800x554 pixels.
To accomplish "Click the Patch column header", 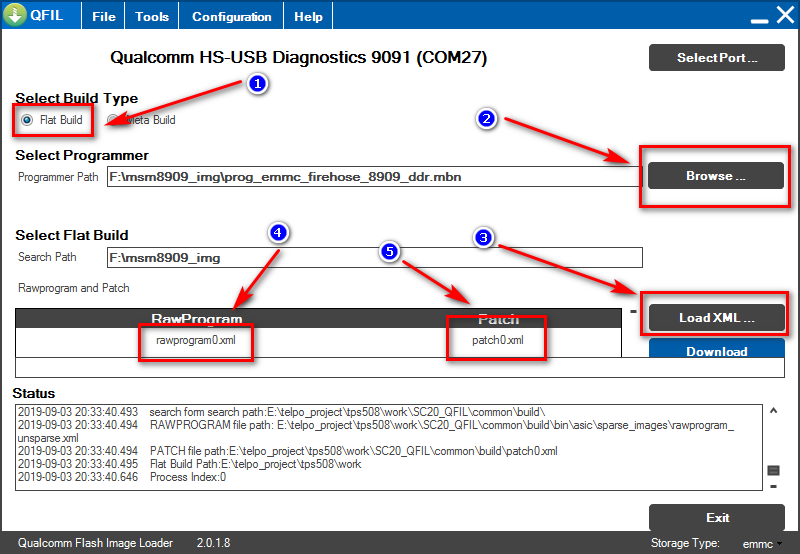I will 498,318.
